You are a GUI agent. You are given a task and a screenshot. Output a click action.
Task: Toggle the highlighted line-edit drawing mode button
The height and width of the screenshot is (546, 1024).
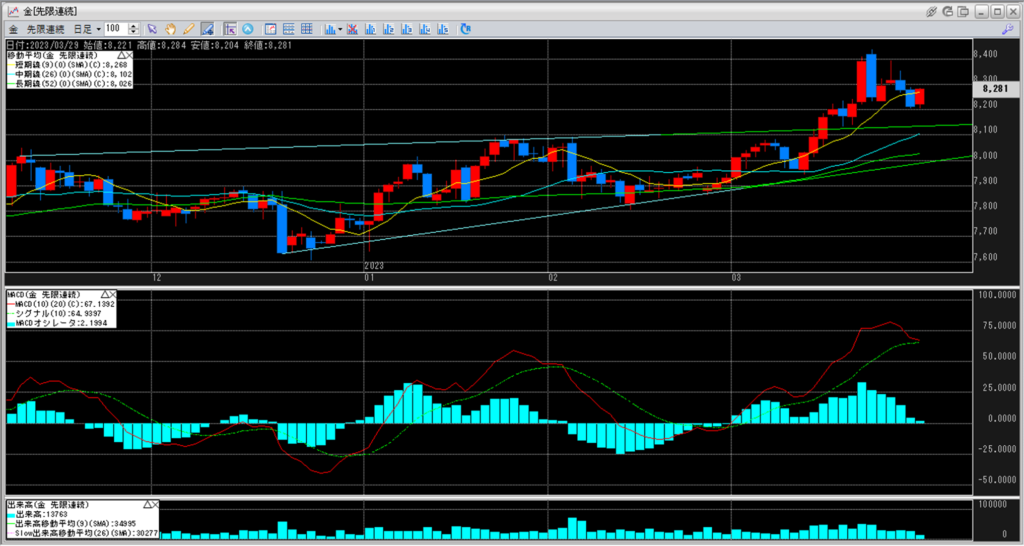[207, 28]
